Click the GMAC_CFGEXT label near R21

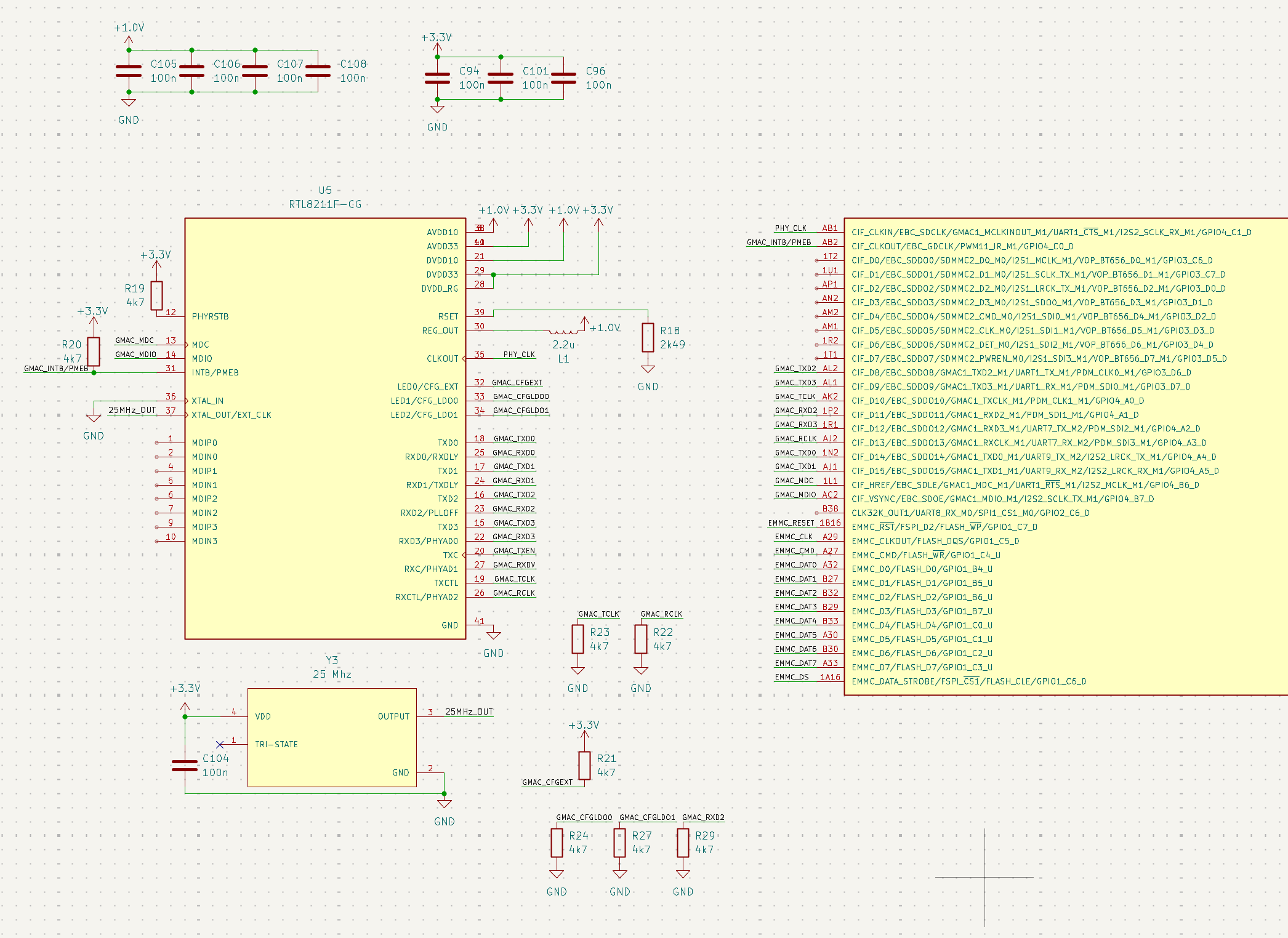[x=547, y=782]
